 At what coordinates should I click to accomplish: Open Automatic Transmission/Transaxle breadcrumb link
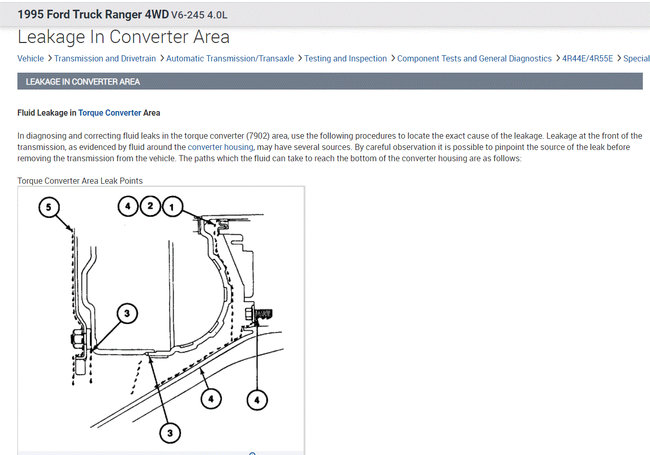pos(230,58)
